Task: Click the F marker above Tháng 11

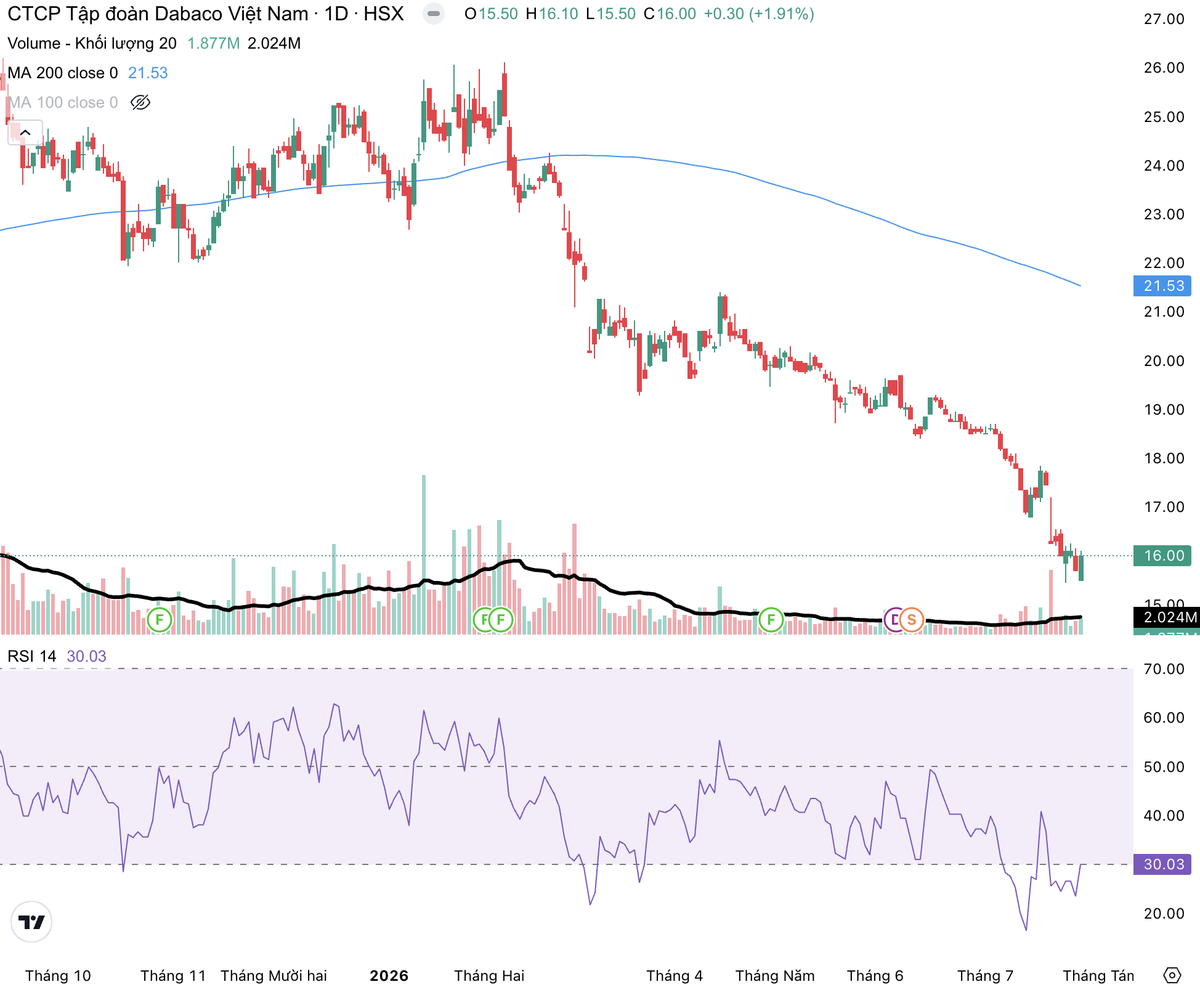Action: (158, 620)
